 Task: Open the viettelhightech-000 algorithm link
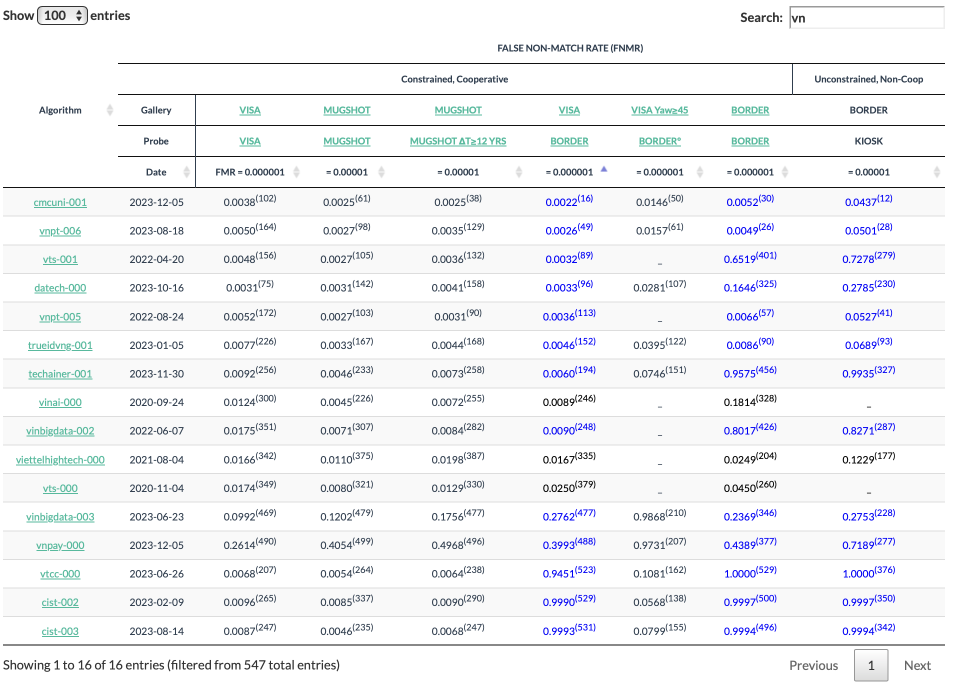[60, 460]
